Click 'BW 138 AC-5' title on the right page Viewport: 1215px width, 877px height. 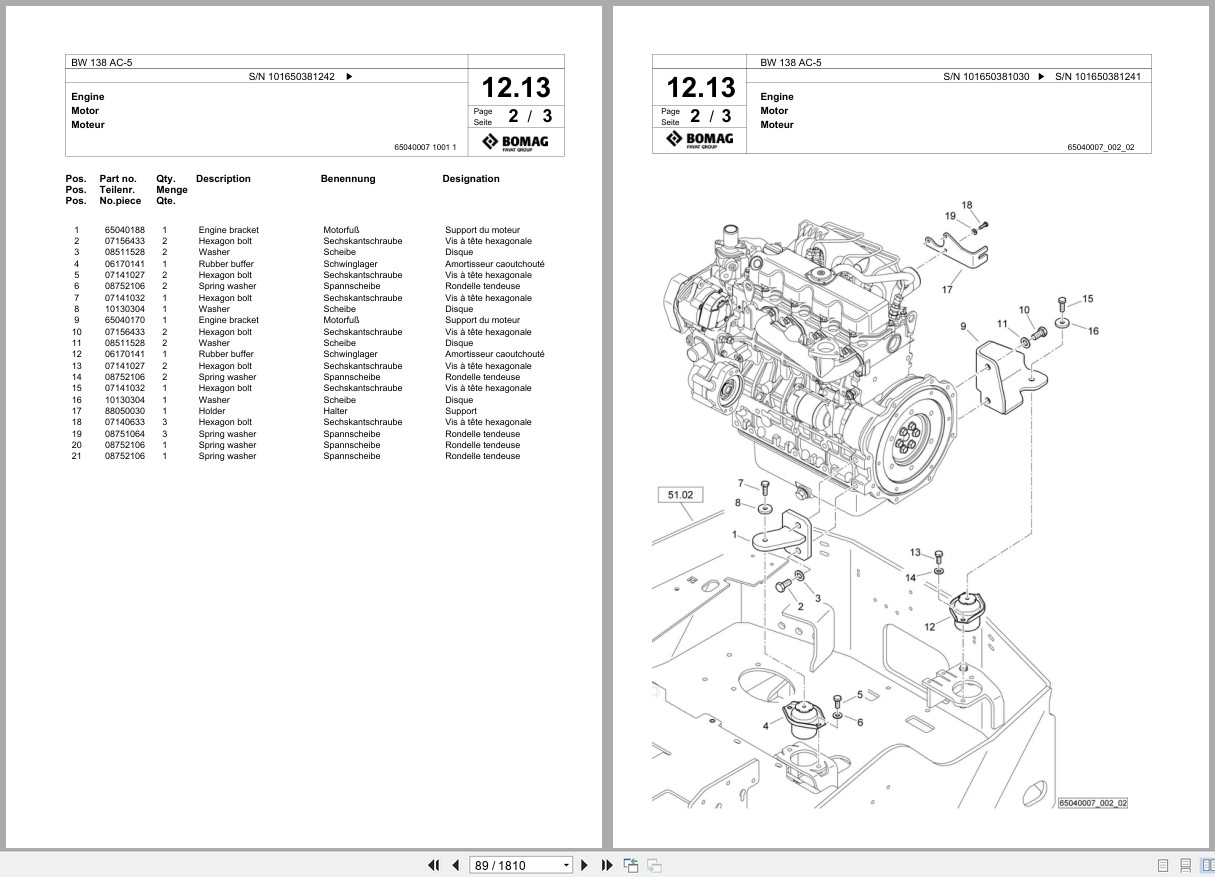[x=791, y=62]
